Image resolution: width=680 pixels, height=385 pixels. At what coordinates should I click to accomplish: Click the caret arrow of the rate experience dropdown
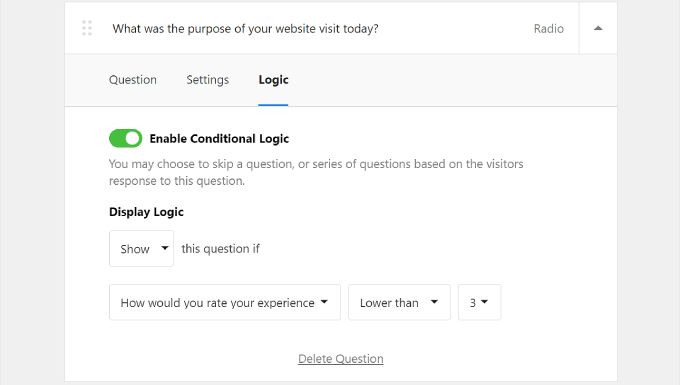[324, 302]
